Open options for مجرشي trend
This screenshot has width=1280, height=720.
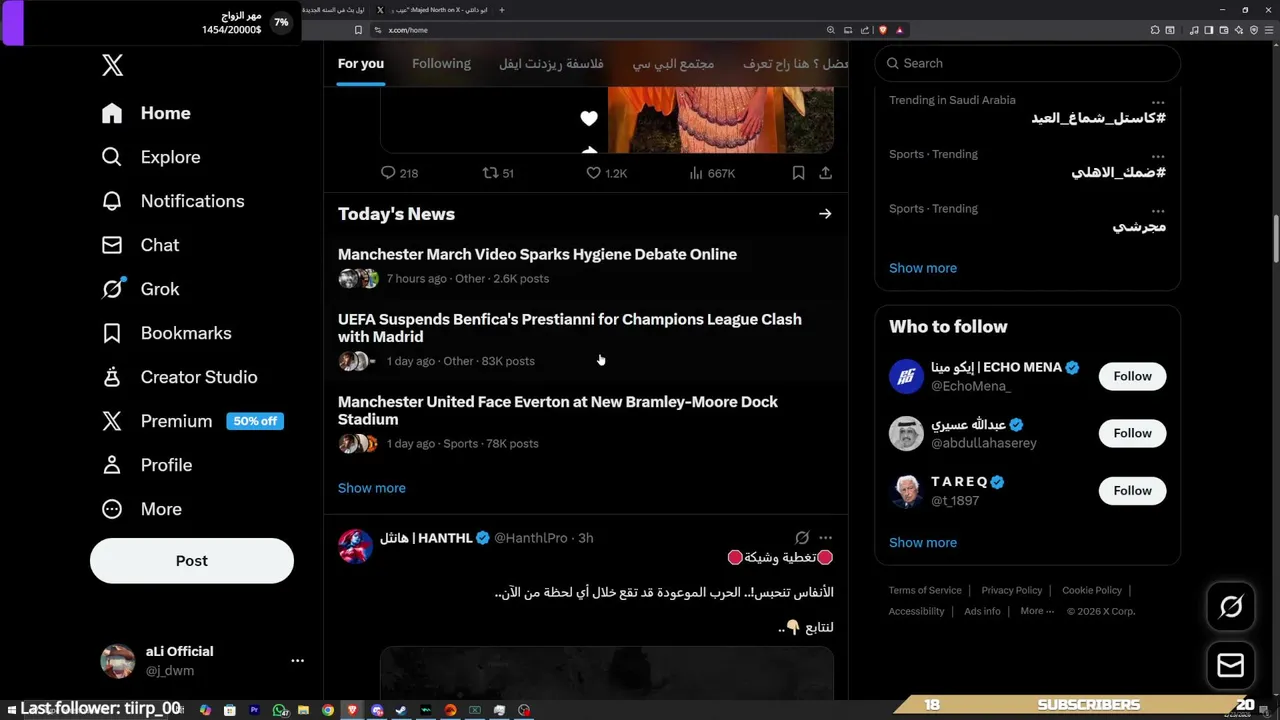coord(1157,211)
